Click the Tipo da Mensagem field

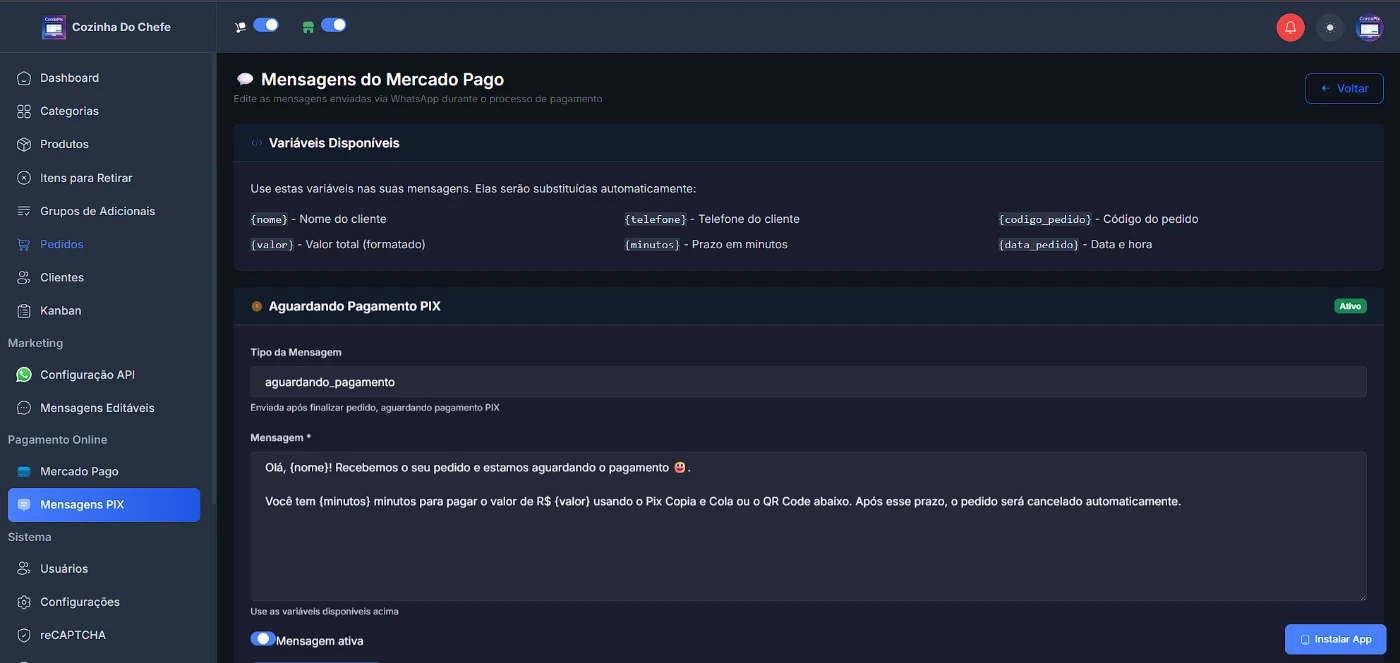click(807, 382)
